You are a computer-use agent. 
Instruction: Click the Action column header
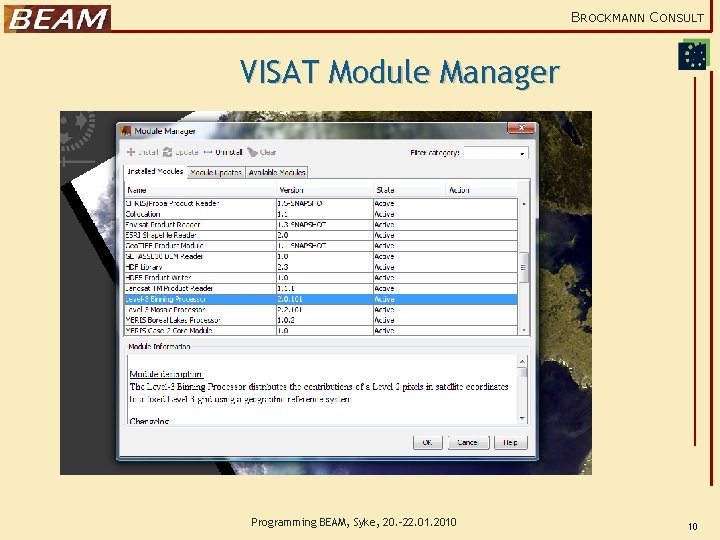(481, 190)
